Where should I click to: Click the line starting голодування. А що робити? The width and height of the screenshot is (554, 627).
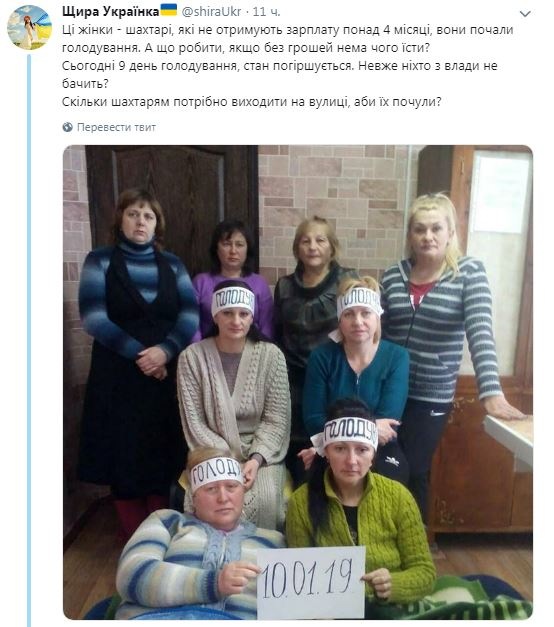(x=246, y=48)
